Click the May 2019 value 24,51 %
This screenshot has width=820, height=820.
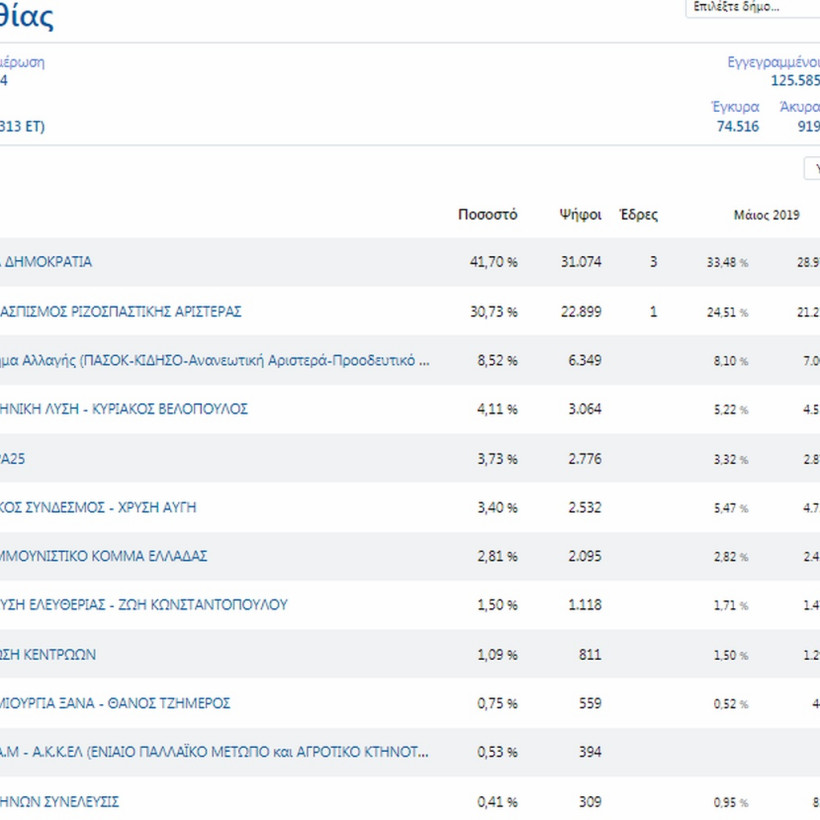pos(727,313)
